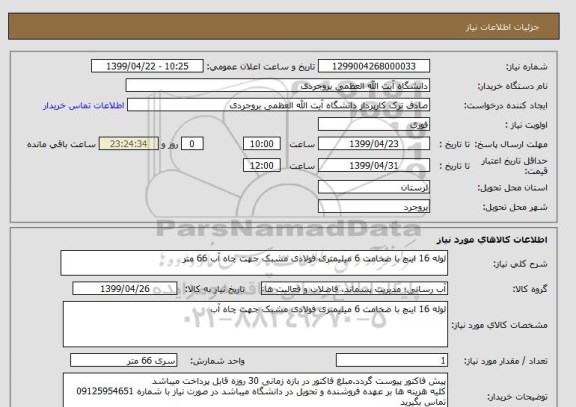Select delivery province field لرستان
Screen dimensions: 576x407
[374, 187]
